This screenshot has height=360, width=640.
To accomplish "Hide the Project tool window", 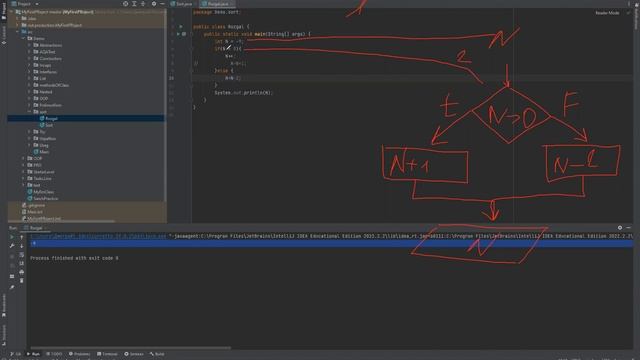I will (162, 4).
